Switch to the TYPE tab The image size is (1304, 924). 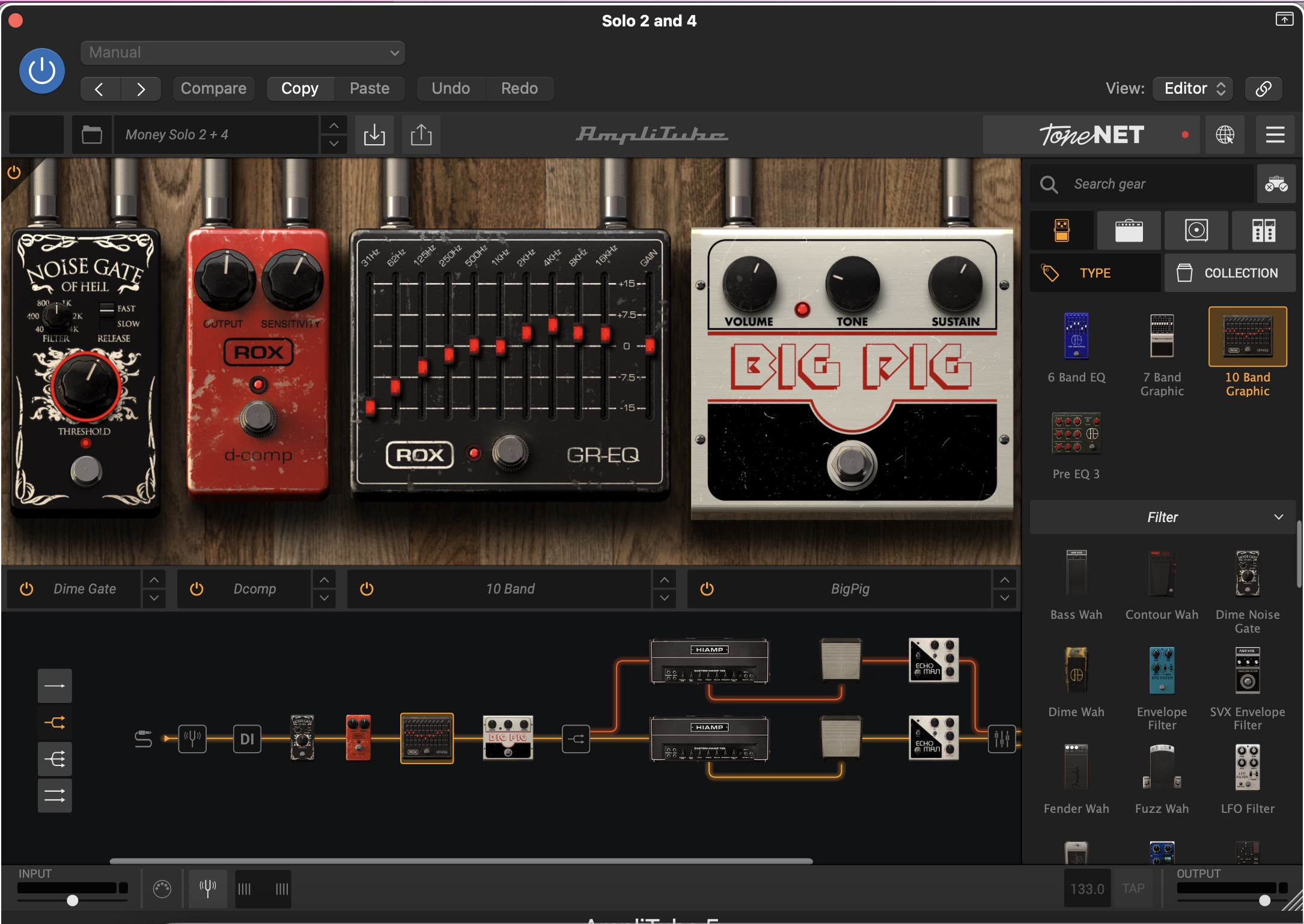click(x=1095, y=273)
